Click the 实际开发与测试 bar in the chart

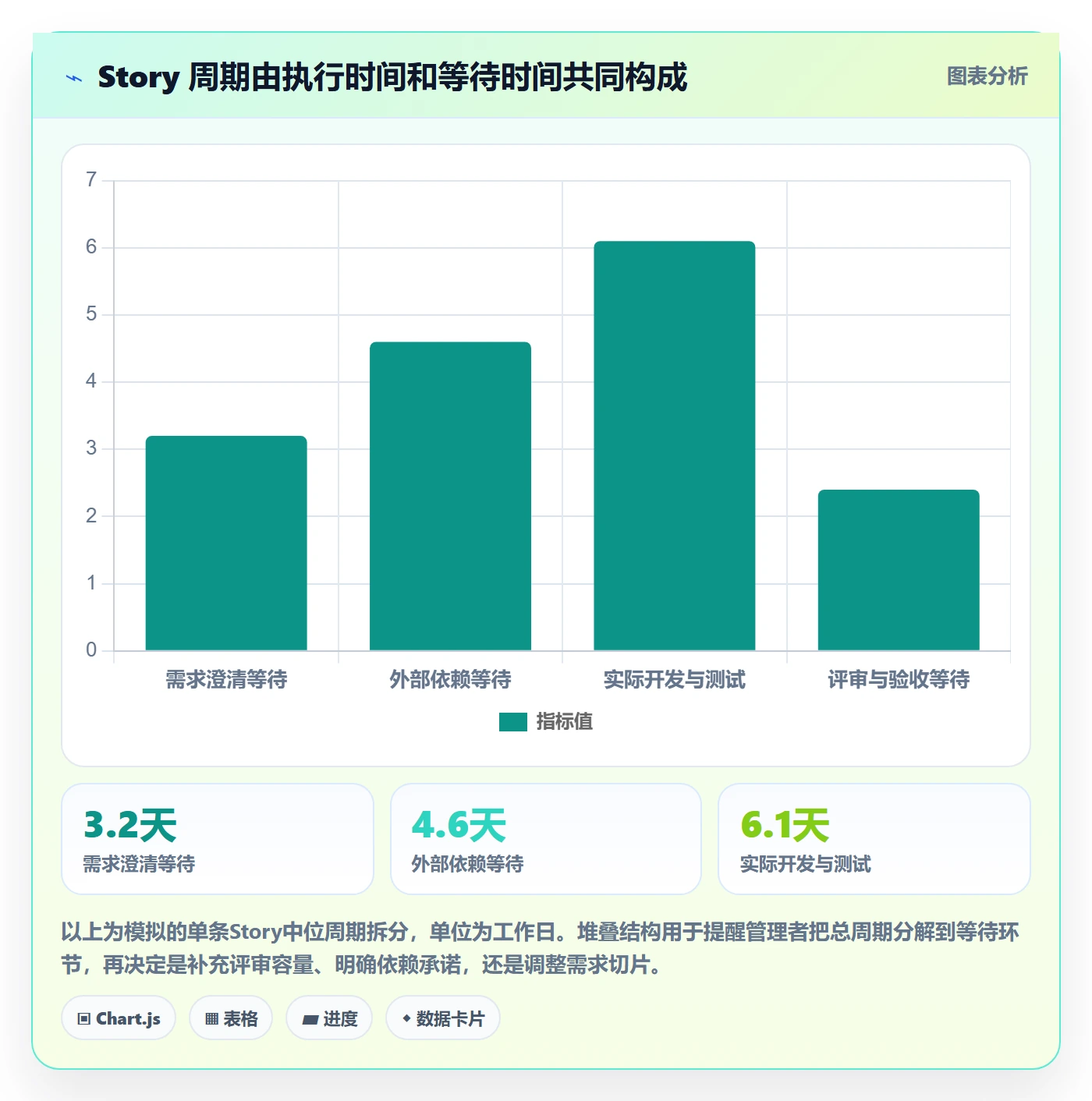(675, 446)
